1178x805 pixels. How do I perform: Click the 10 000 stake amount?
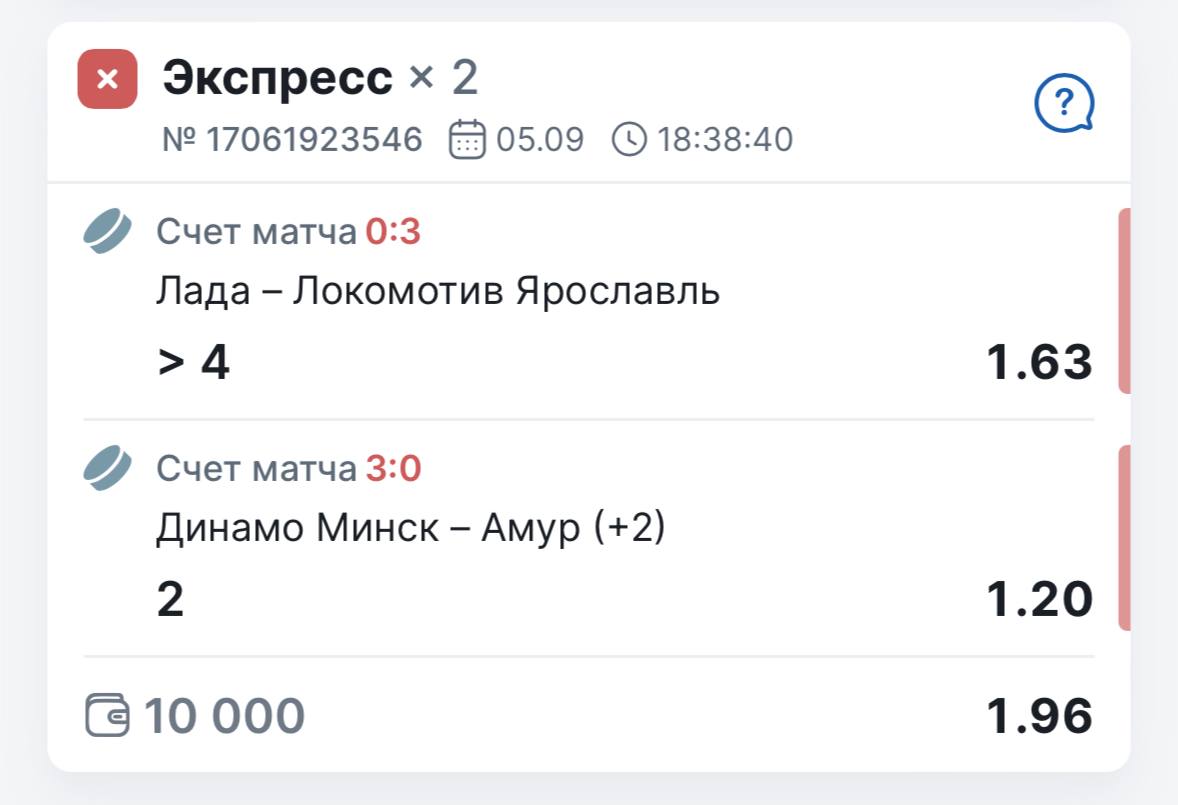225,716
